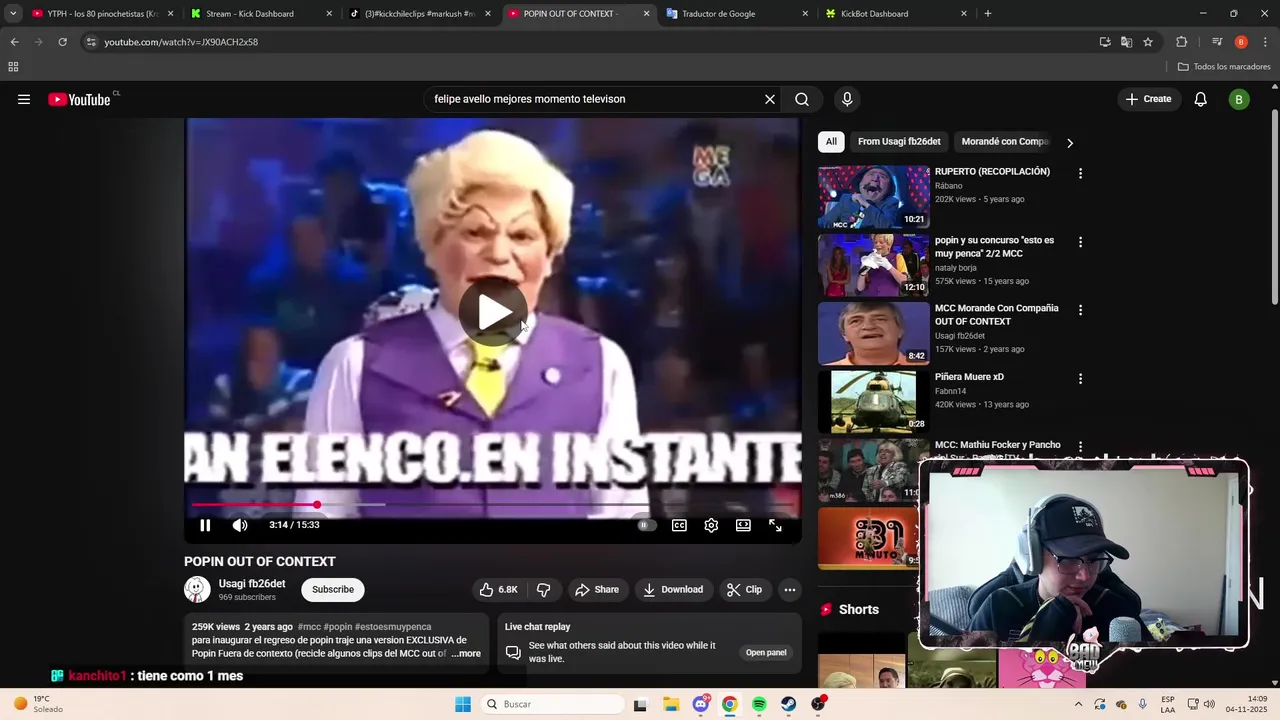This screenshot has width=1280, height=720.
Task: Switch to theater mode view
Action: tap(743, 525)
